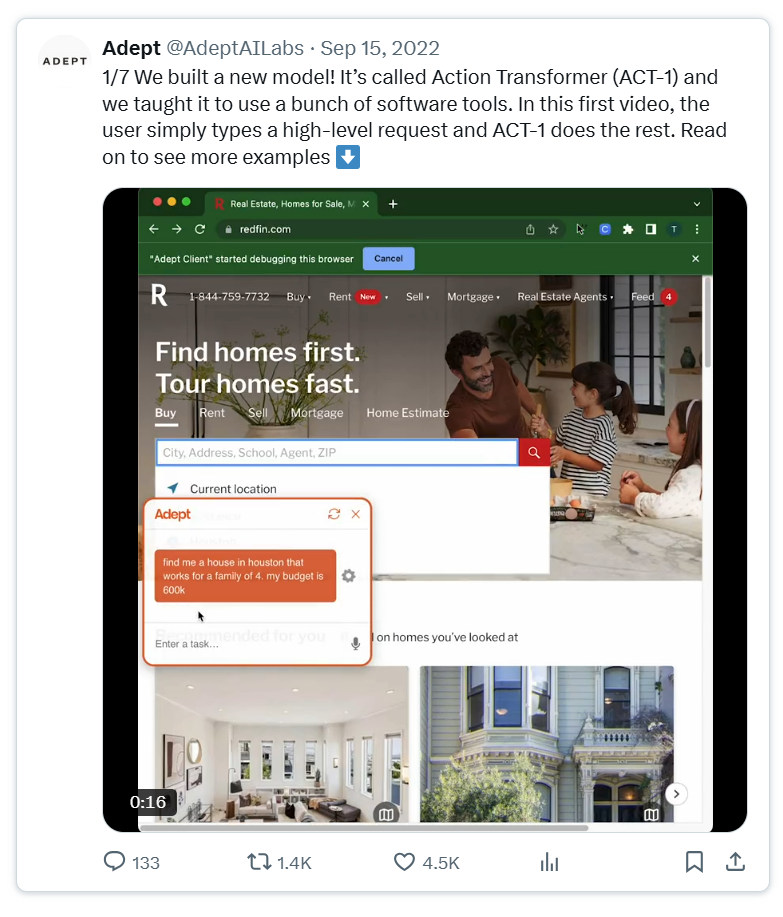
Task: Open the @AdeptAILabs profile handle link
Action: click(235, 48)
